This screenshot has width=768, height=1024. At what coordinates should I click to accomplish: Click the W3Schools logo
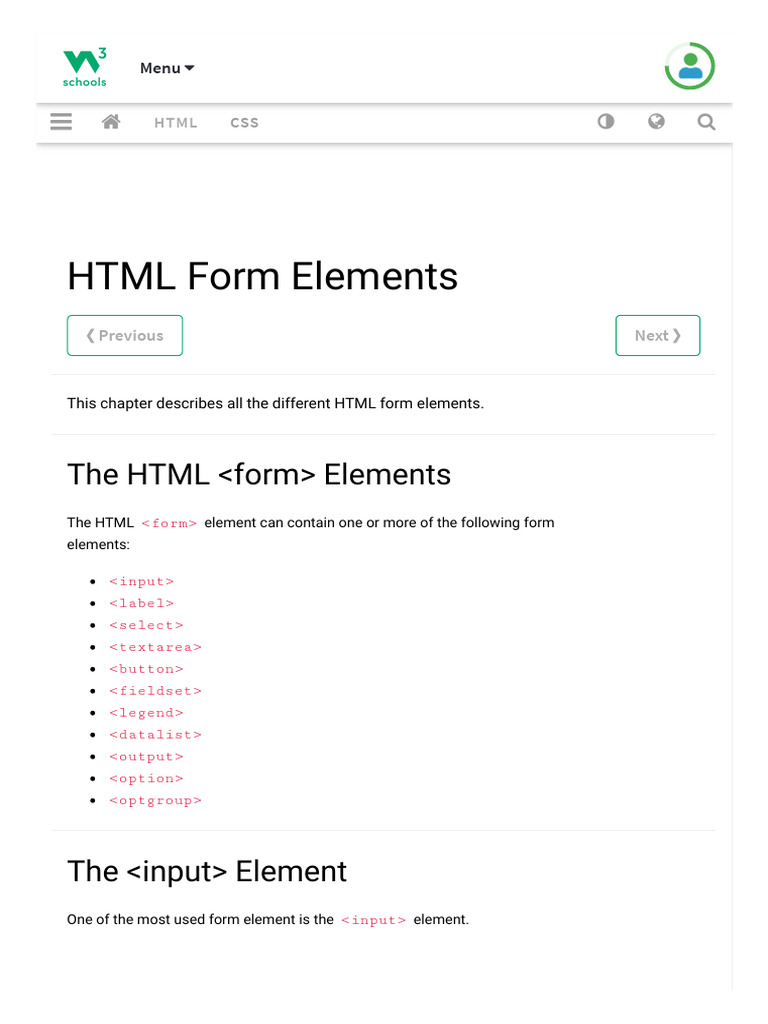point(85,67)
